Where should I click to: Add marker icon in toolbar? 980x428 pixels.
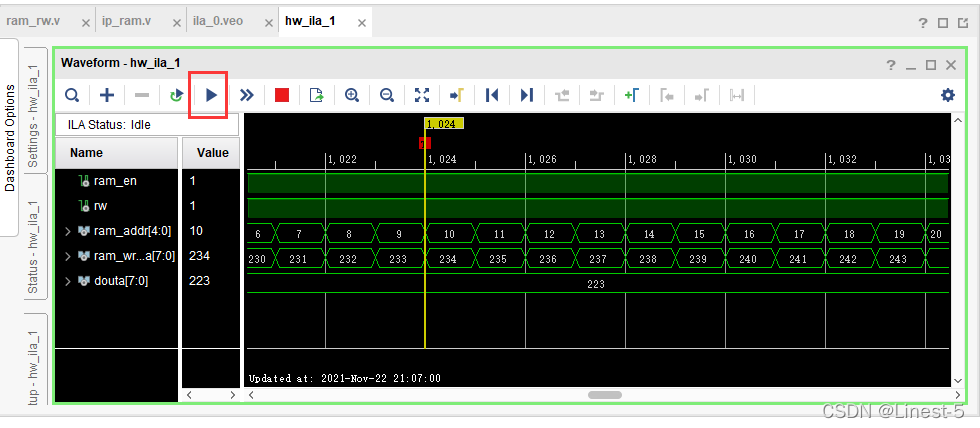tap(631, 95)
